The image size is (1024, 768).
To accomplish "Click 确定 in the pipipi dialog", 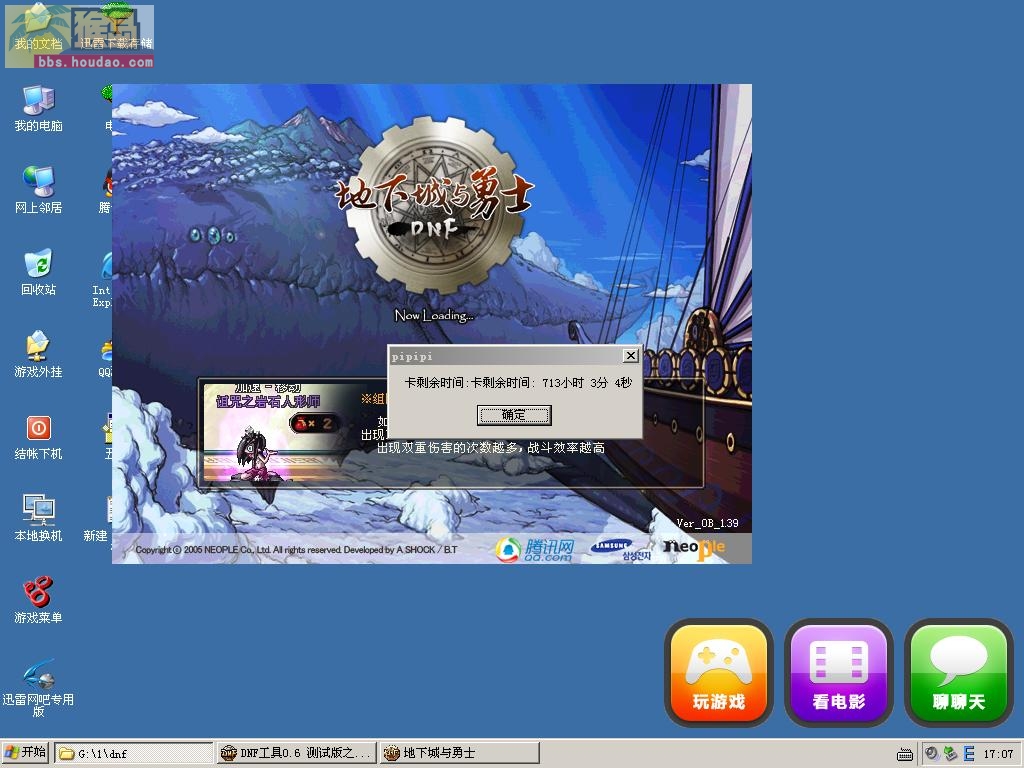I will click(x=514, y=415).
